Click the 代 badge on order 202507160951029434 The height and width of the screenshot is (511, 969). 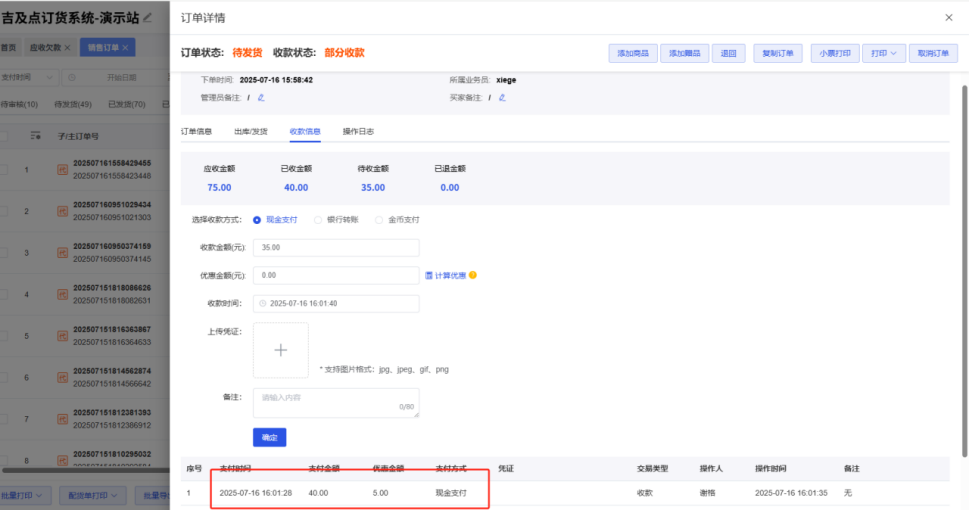(x=62, y=211)
